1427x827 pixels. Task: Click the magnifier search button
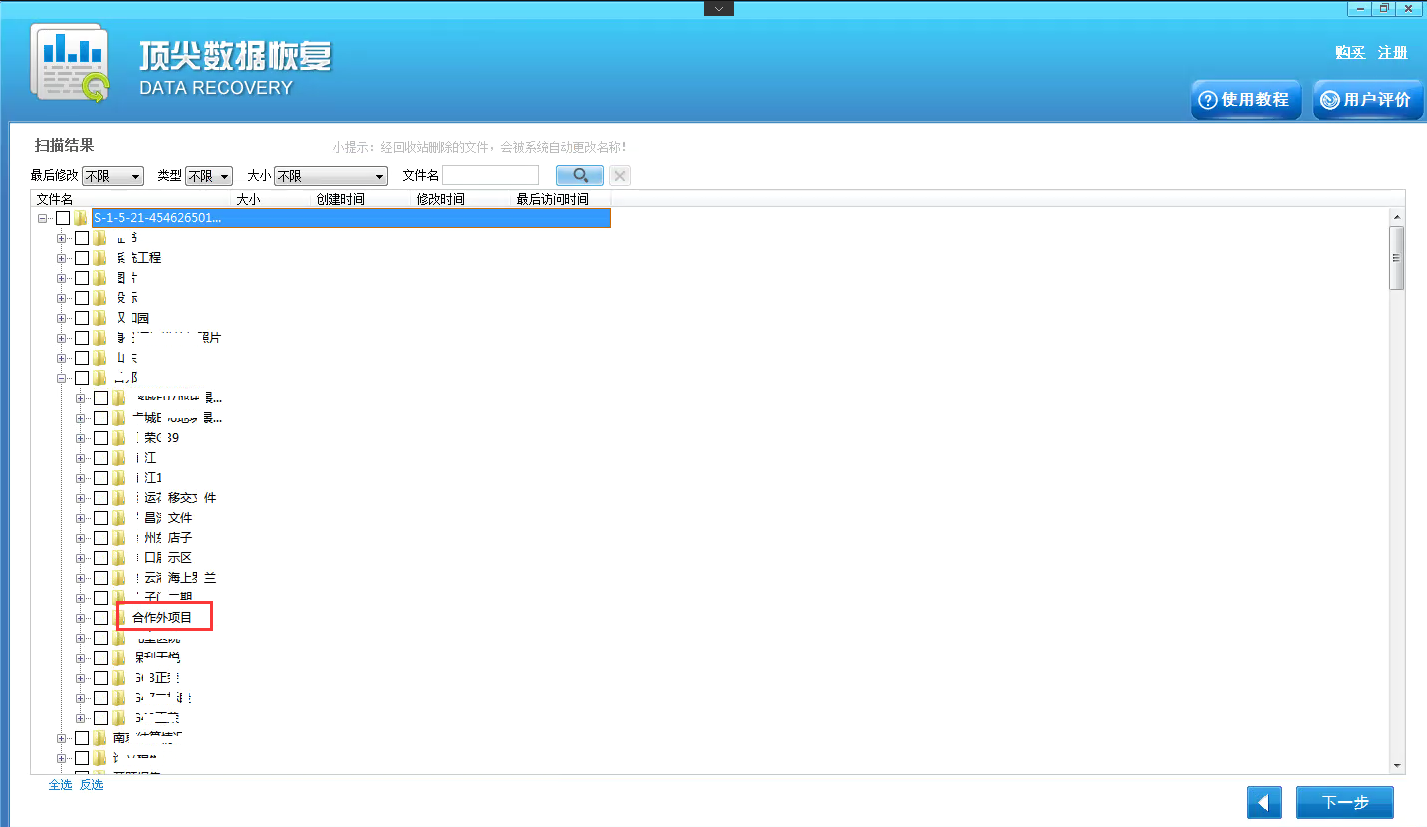tap(579, 176)
